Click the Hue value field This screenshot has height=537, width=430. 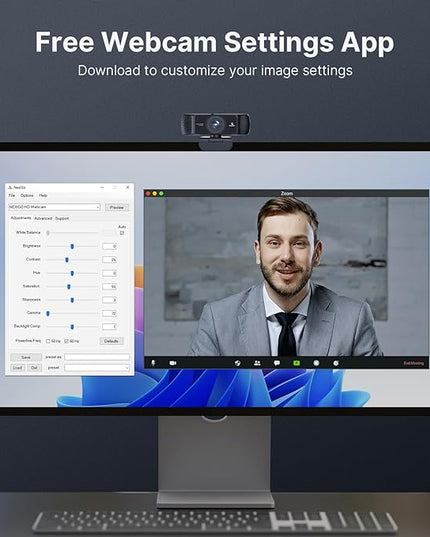pyautogui.click(x=110, y=273)
